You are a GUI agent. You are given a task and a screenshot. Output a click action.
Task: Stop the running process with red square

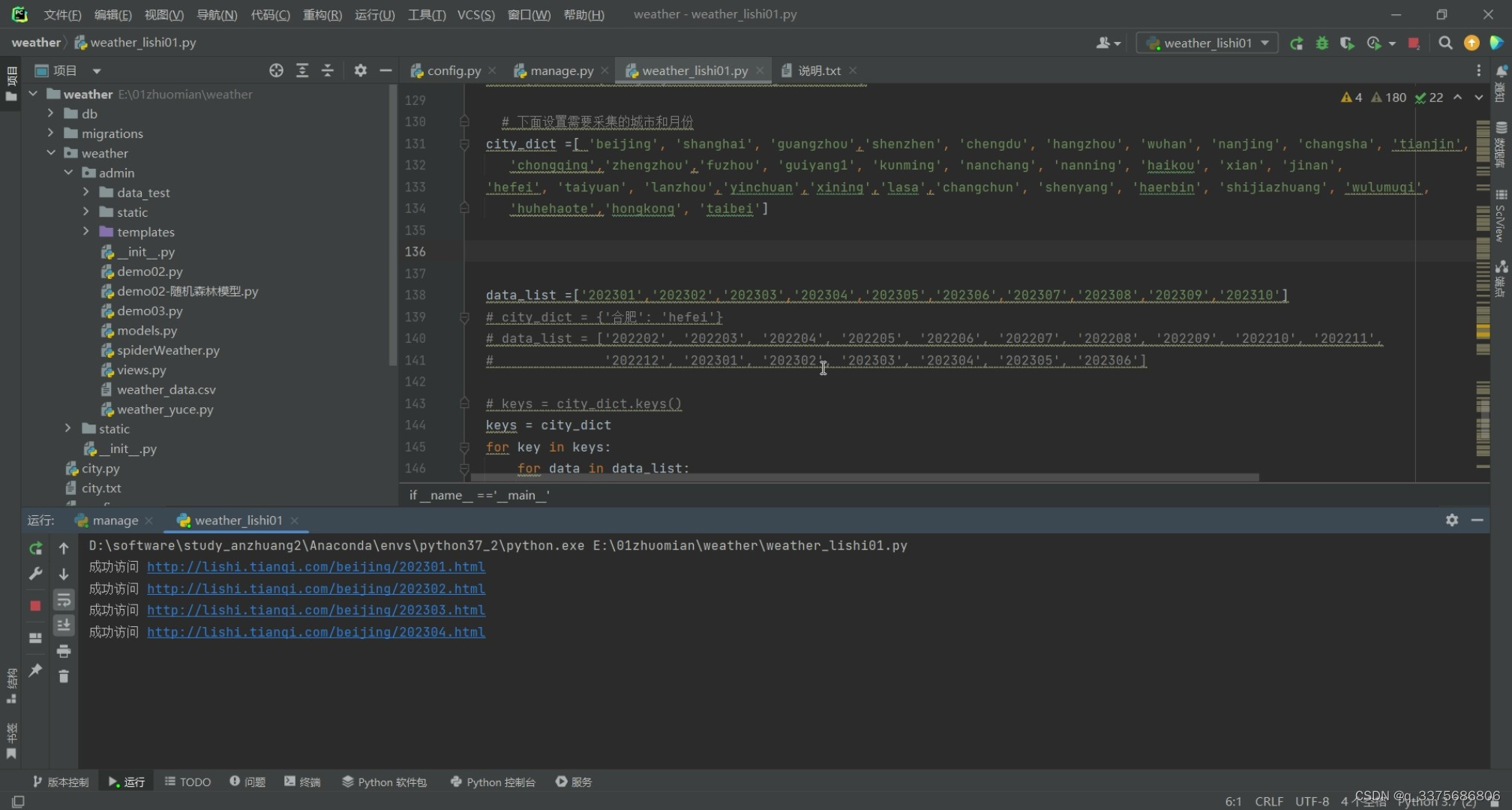click(x=1414, y=43)
